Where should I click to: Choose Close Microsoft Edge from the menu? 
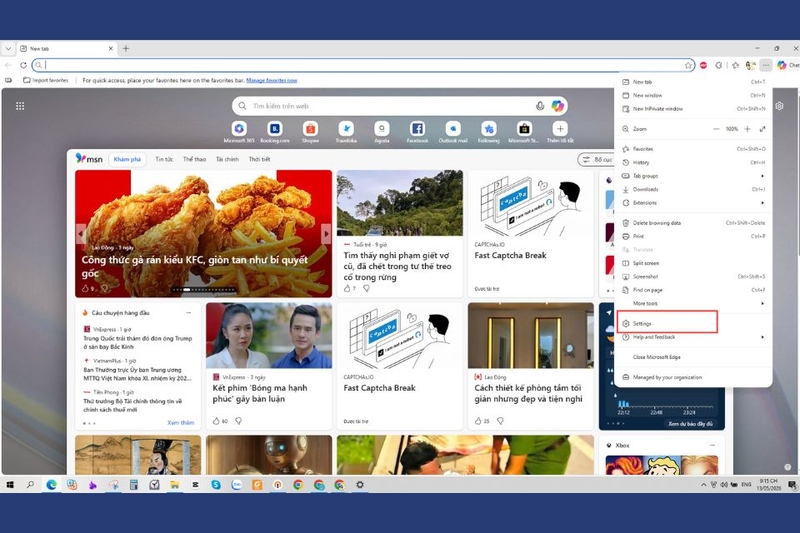pos(693,357)
